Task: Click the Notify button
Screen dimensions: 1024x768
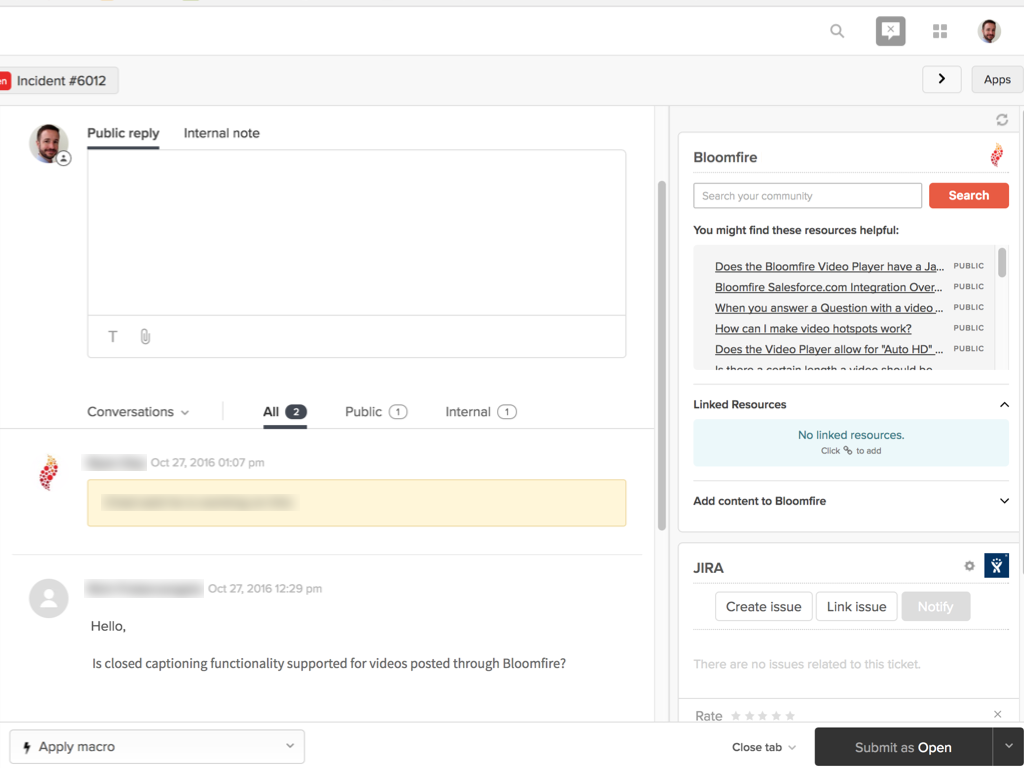Action: pyautogui.click(x=935, y=607)
